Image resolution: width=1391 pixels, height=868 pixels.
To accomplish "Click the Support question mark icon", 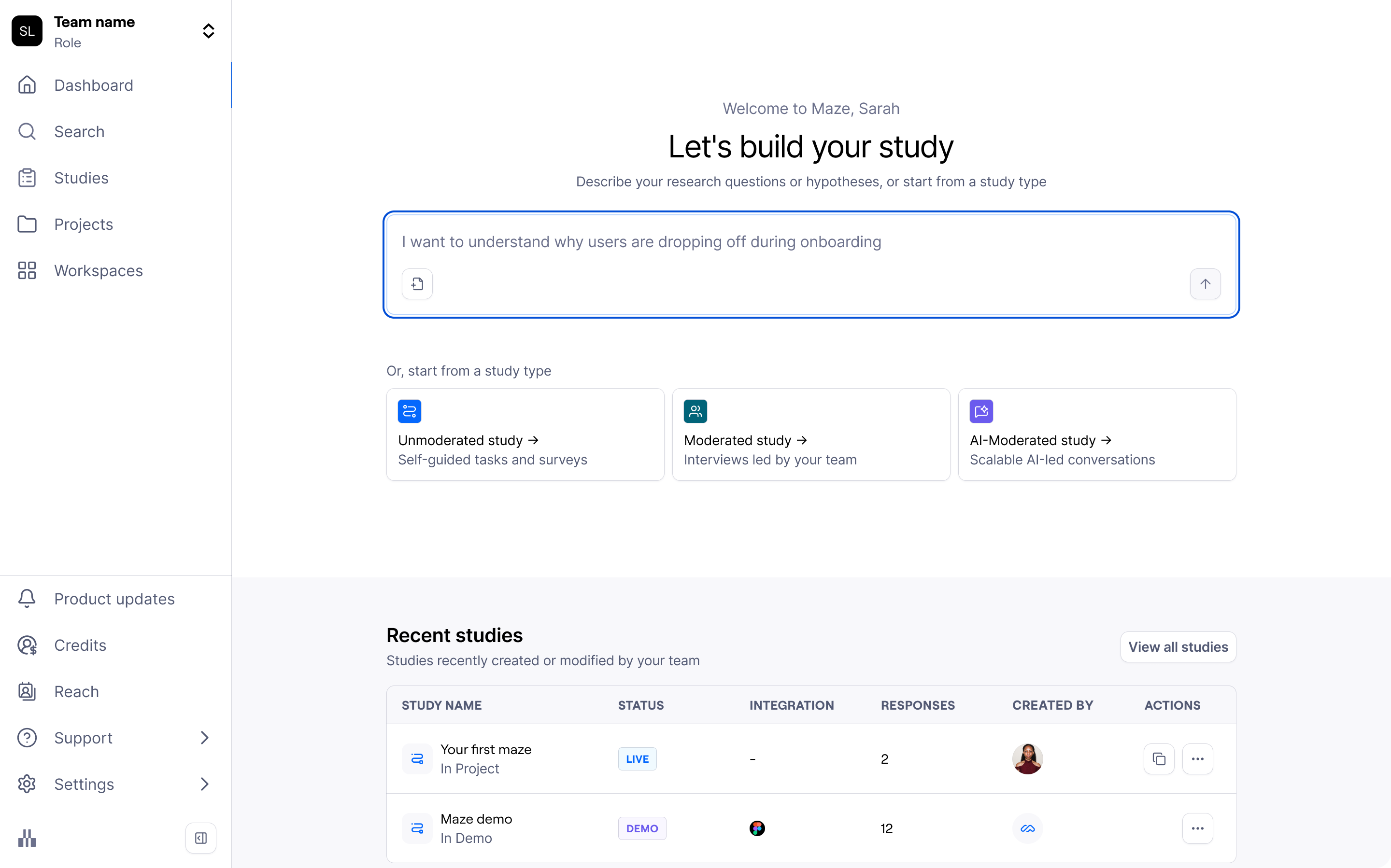I will tap(27, 738).
